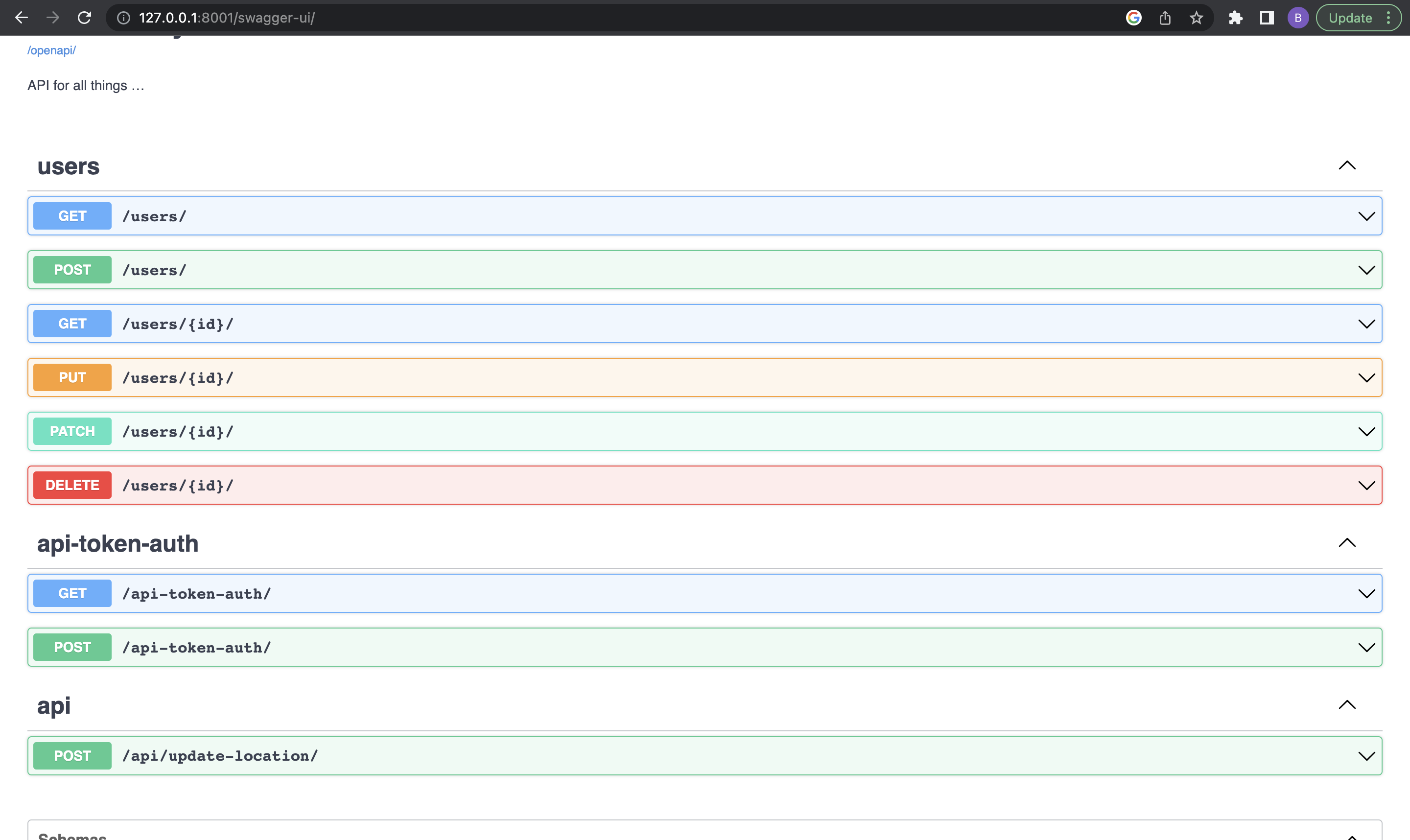This screenshot has height=840, width=1410.
Task: Click the back navigation arrow
Action: (22, 18)
